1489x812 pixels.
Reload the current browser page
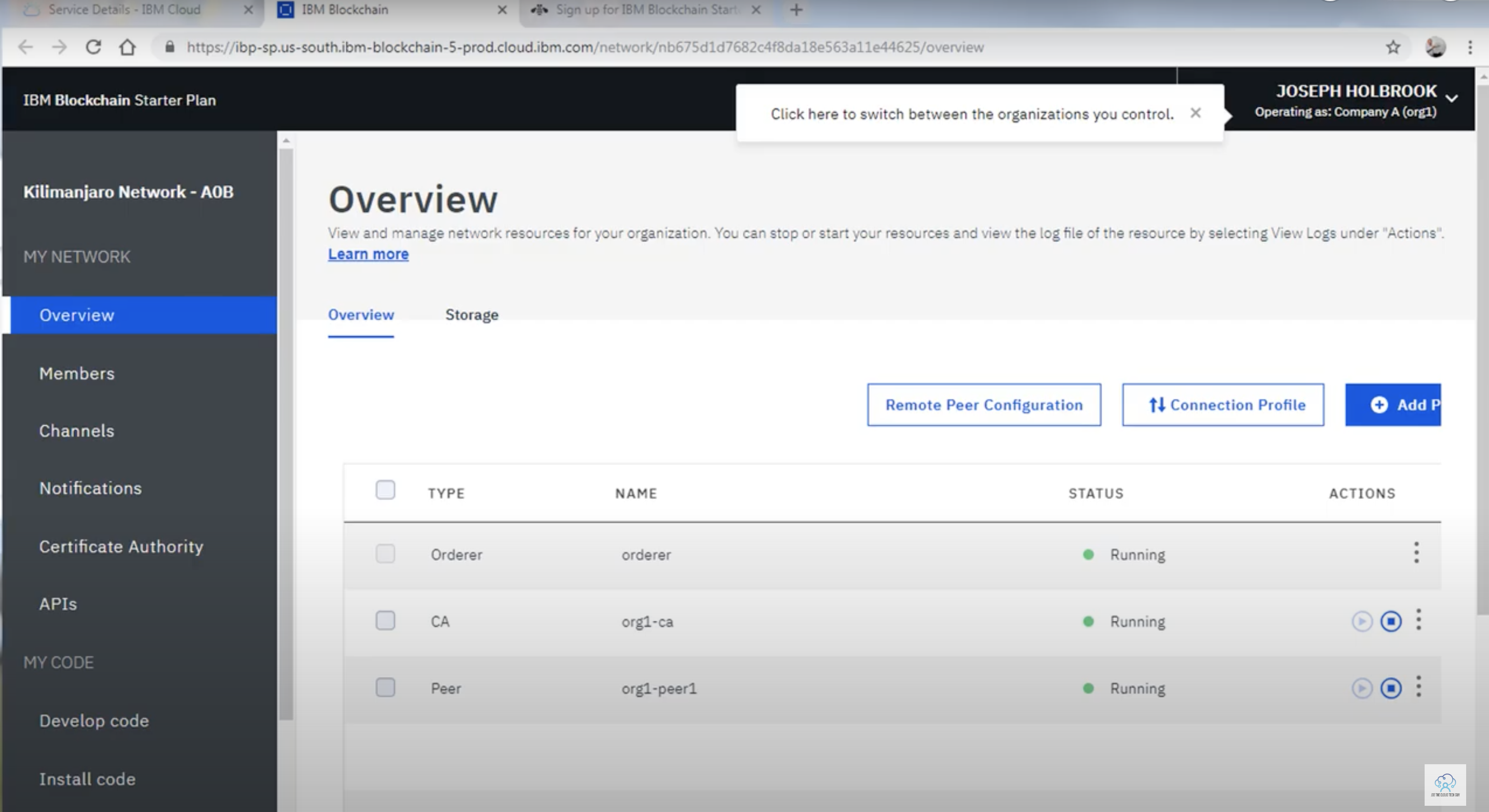93,47
